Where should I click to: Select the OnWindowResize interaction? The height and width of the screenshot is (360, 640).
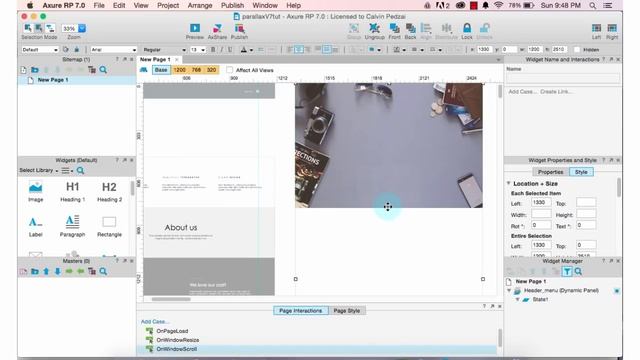tap(178, 340)
